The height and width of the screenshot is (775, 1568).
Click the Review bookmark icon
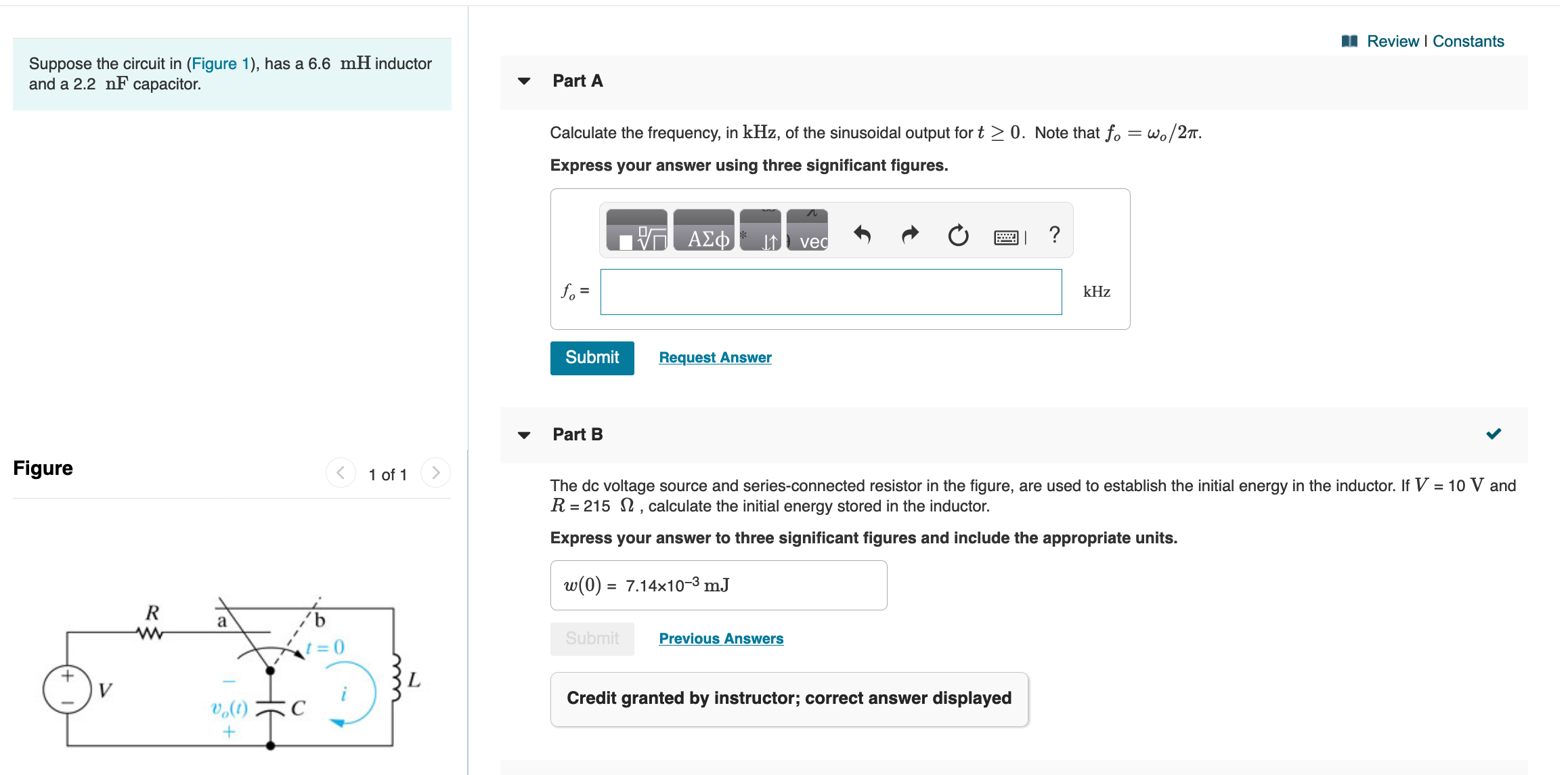pos(1349,41)
